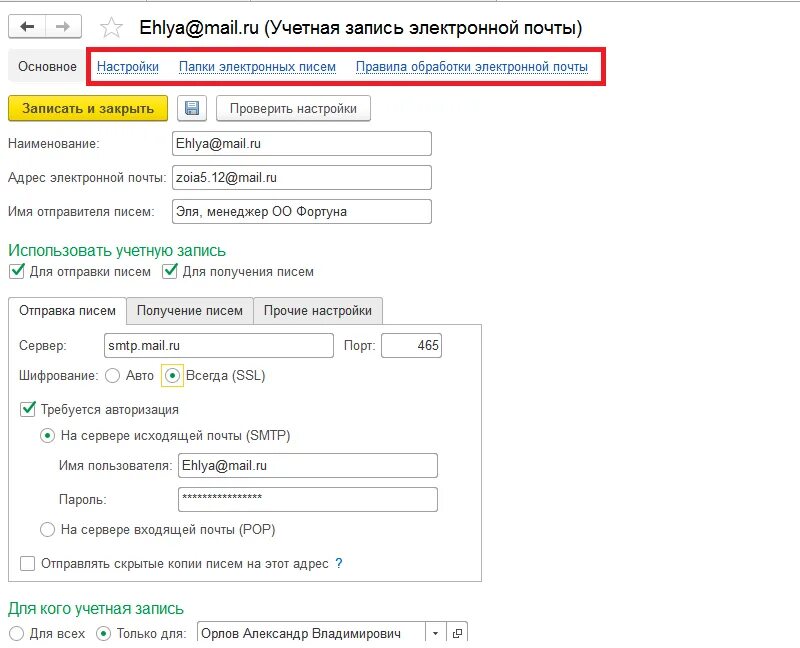Click the Сервер field with smtp.mail.ru
This screenshot has width=800, height=648.
pos(219,345)
